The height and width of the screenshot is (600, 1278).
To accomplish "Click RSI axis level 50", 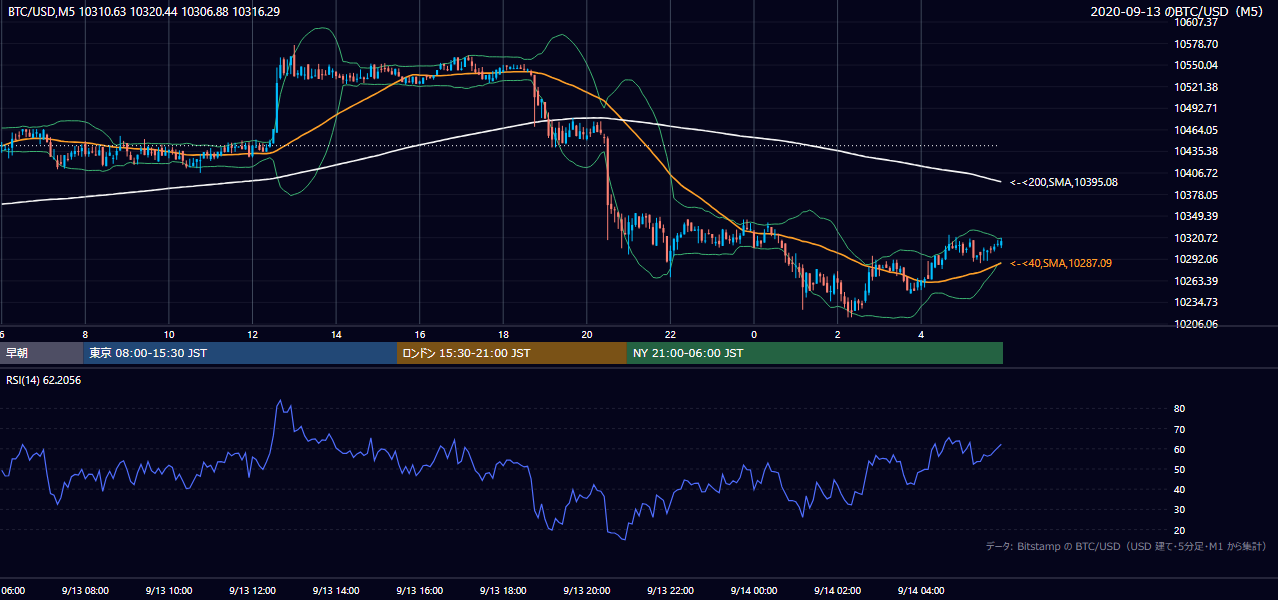I will coord(1179,469).
